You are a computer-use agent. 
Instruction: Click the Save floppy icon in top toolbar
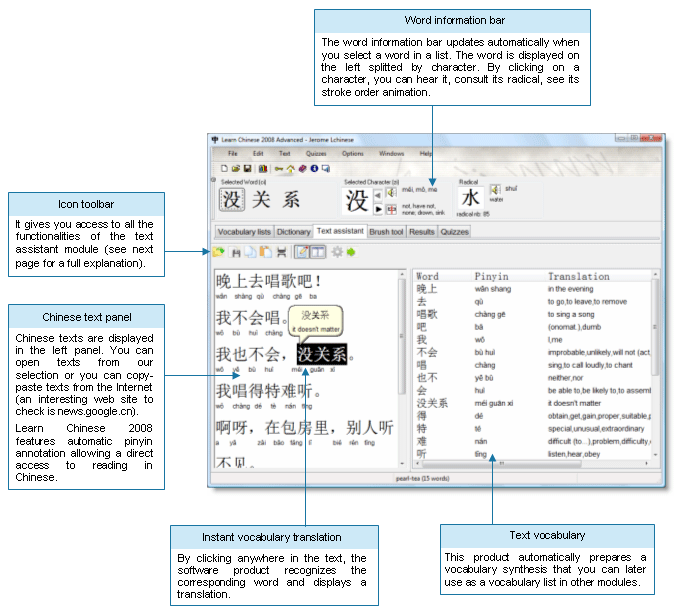[247, 168]
